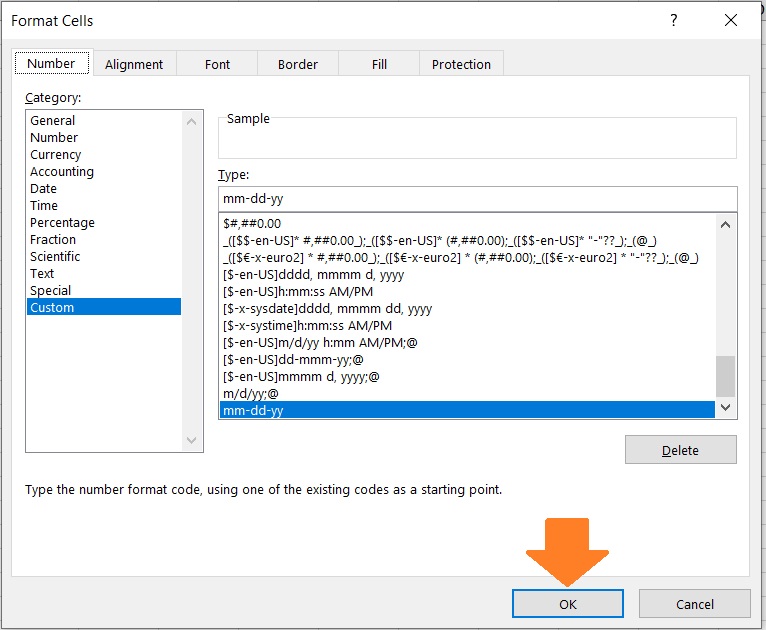Confirm the format with OK

click(x=567, y=604)
